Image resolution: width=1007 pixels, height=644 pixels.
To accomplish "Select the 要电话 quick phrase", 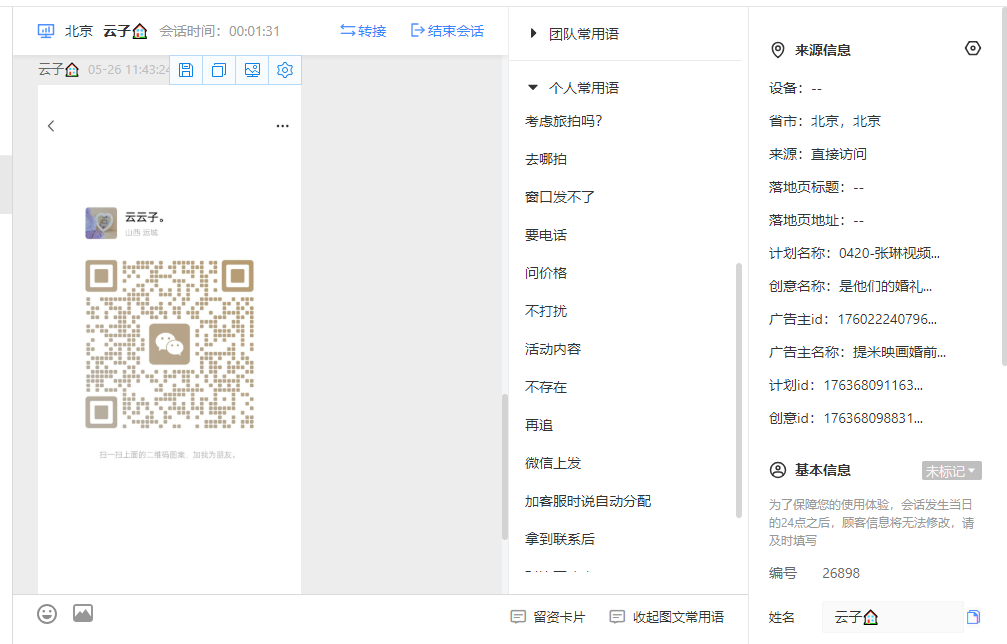I will click(546, 235).
